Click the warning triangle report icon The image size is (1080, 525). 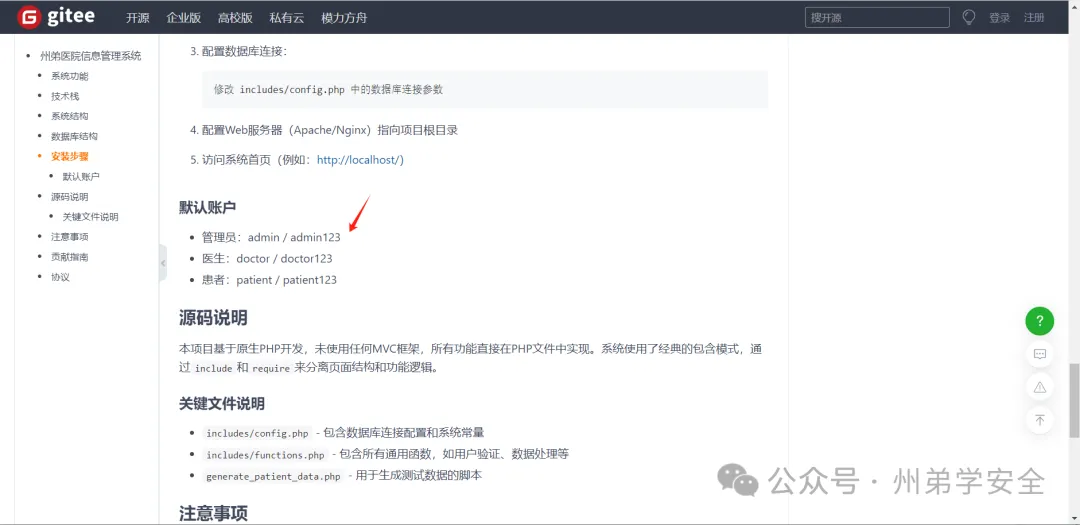click(x=1039, y=387)
